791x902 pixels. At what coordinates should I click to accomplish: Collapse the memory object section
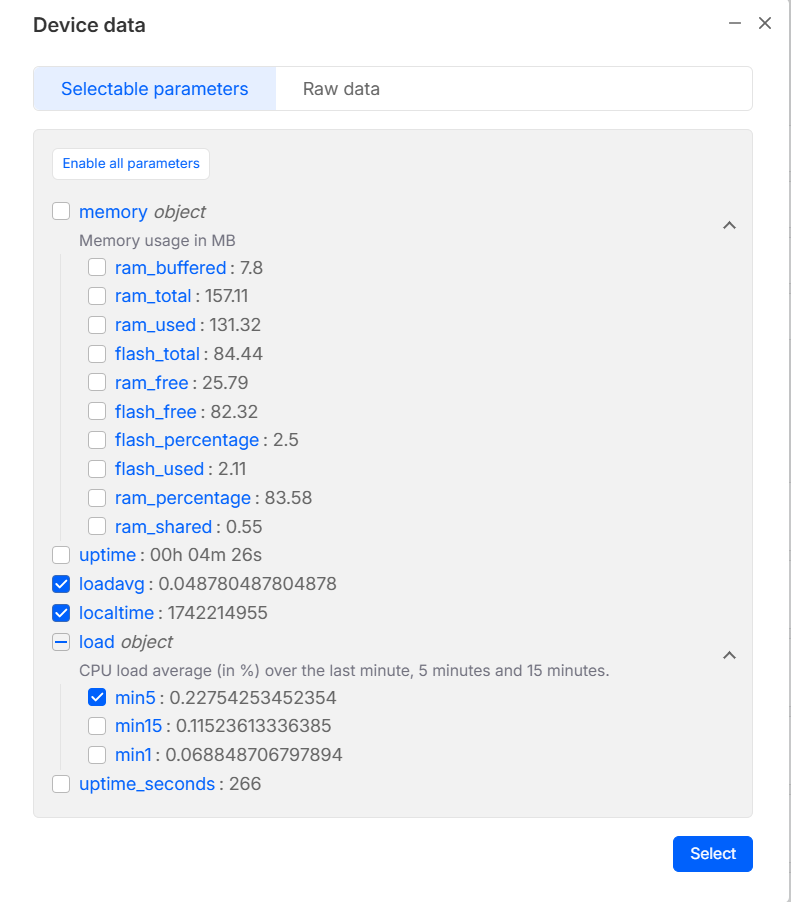pos(729,225)
